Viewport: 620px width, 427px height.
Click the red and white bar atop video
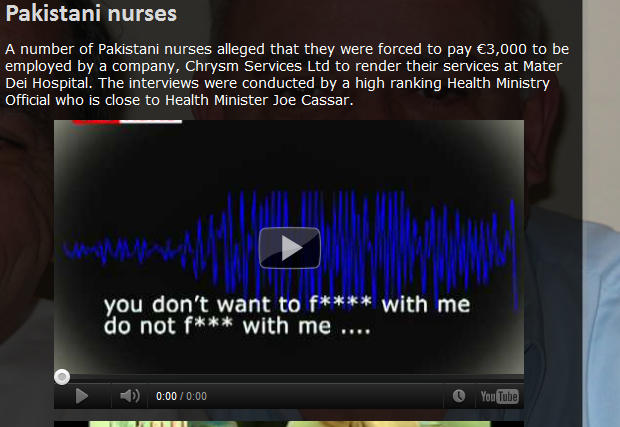(126, 122)
